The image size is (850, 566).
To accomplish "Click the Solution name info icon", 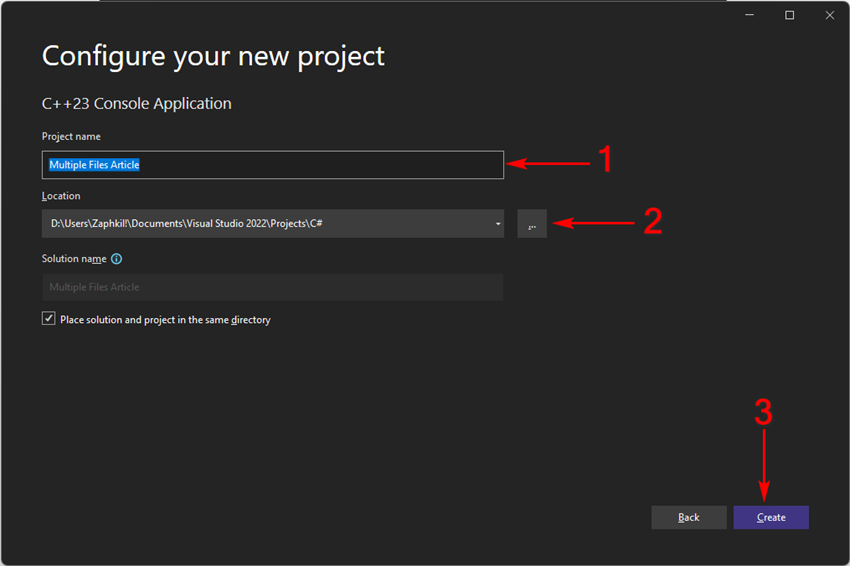I will click(x=117, y=259).
